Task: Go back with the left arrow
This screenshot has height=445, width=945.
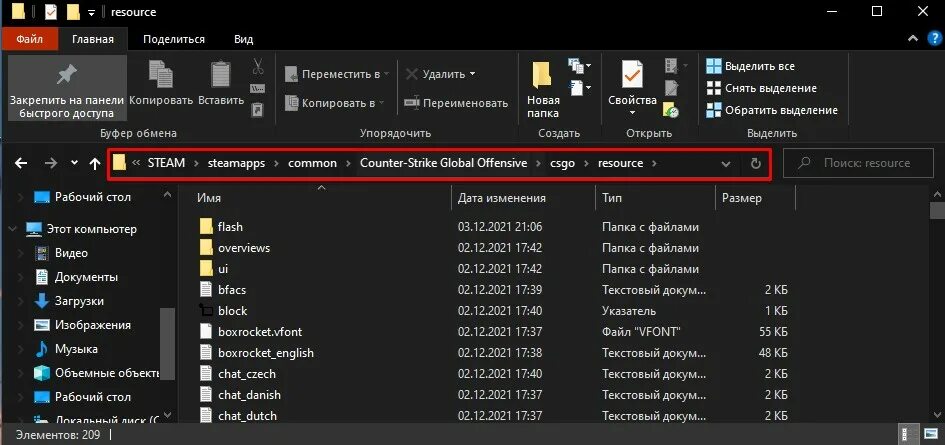Action: (x=20, y=163)
